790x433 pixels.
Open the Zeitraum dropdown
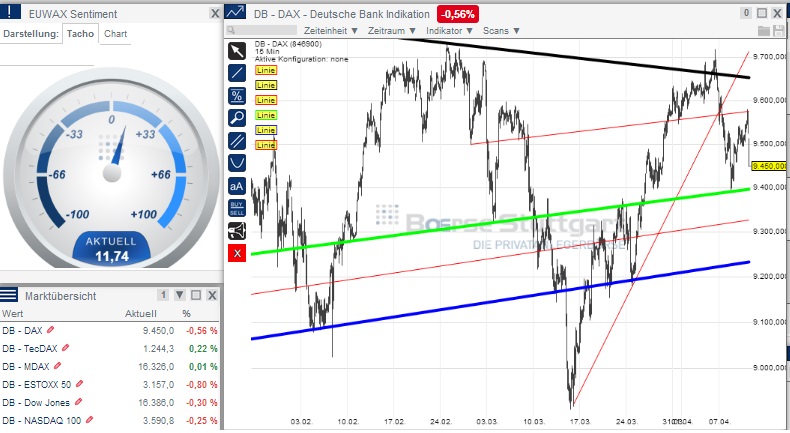(391, 31)
